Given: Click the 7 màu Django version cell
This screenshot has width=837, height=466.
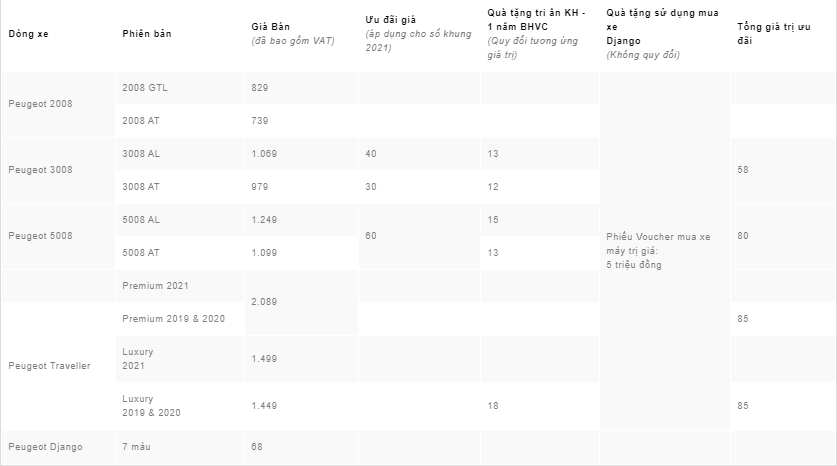Looking at the screenshot, I should [x=136, y=447].
